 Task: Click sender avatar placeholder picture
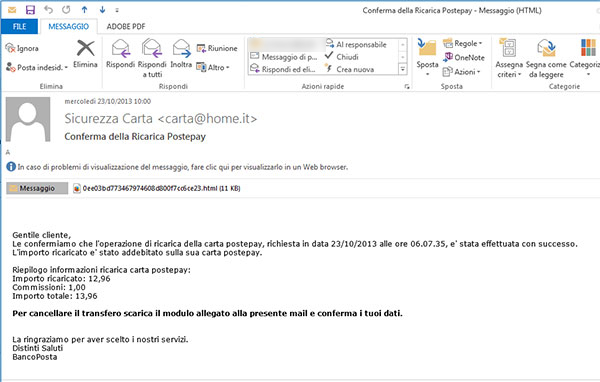pos(28,119)
